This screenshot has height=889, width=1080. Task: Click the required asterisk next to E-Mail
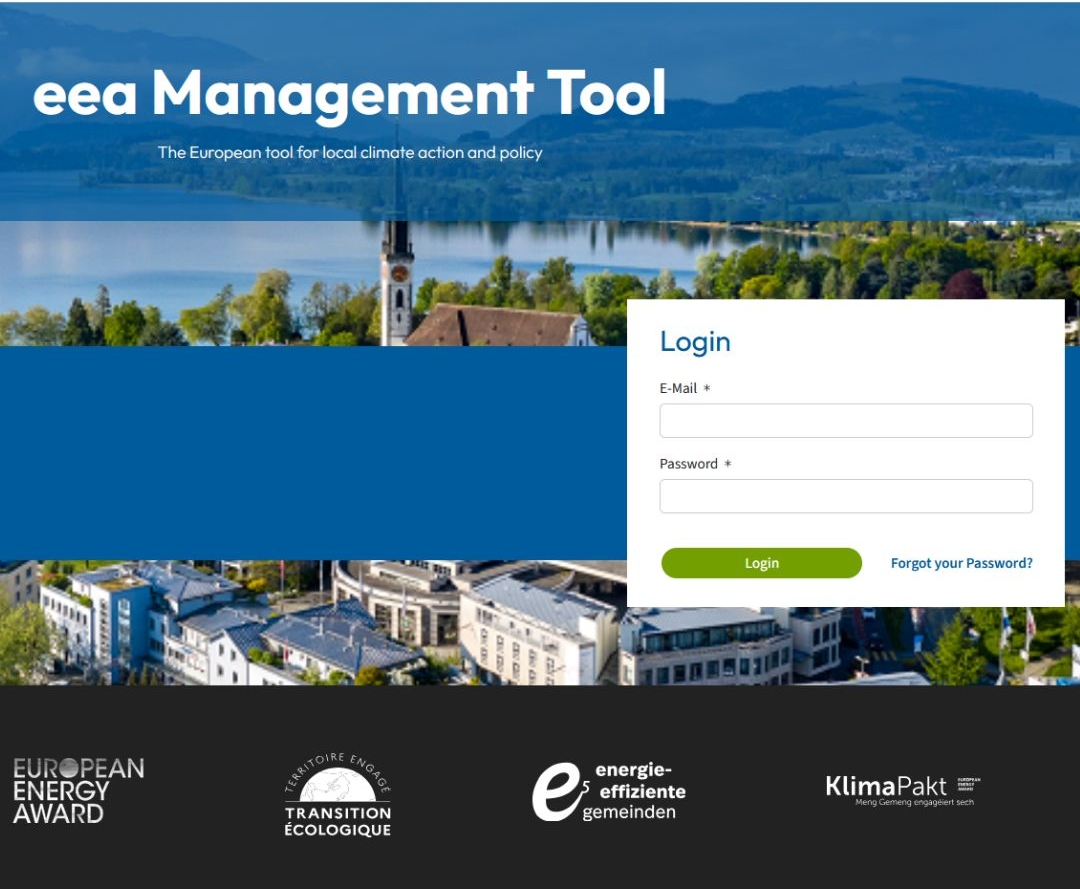707,388
